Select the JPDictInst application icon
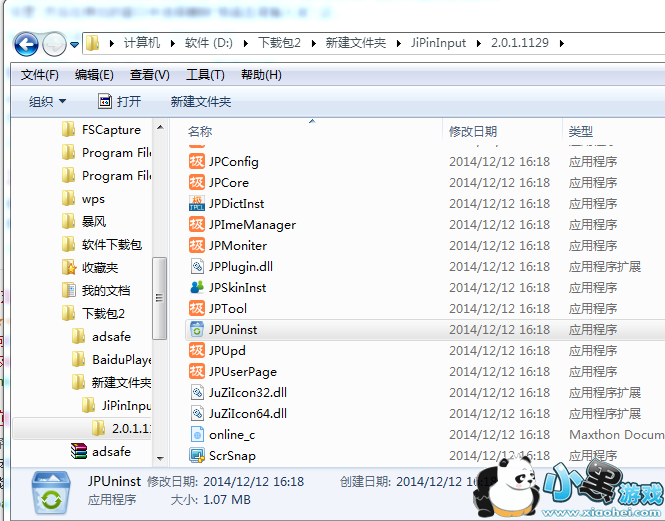Screen dimensions: 665x521 (197, 204)
